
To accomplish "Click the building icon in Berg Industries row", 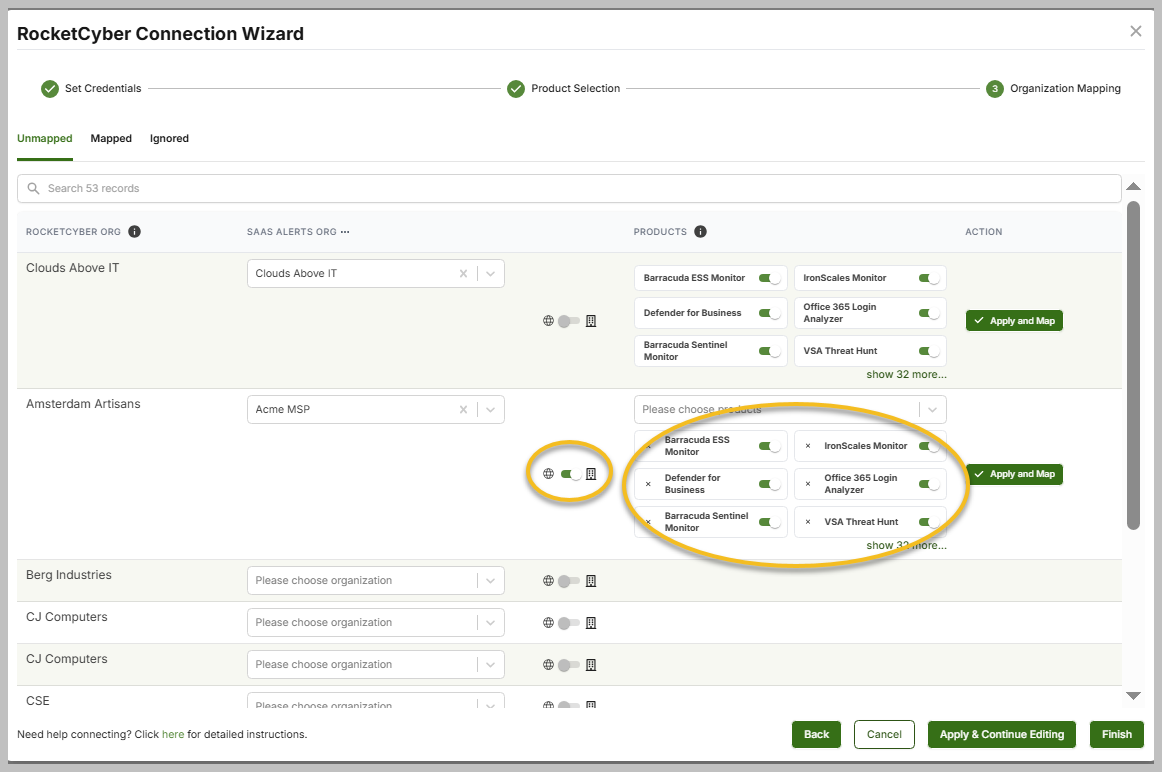I will coord(591,581).
